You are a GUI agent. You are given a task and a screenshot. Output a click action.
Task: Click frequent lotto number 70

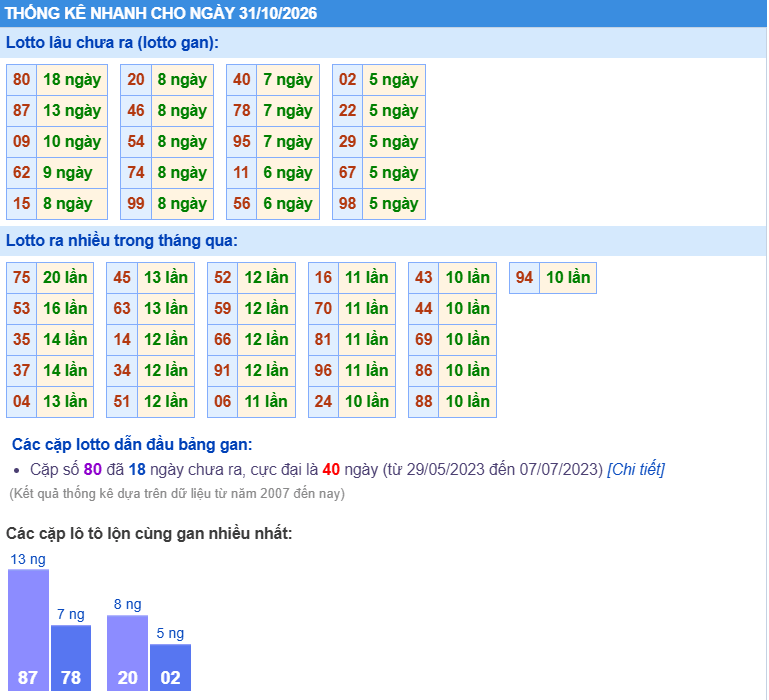click(323, 309)
